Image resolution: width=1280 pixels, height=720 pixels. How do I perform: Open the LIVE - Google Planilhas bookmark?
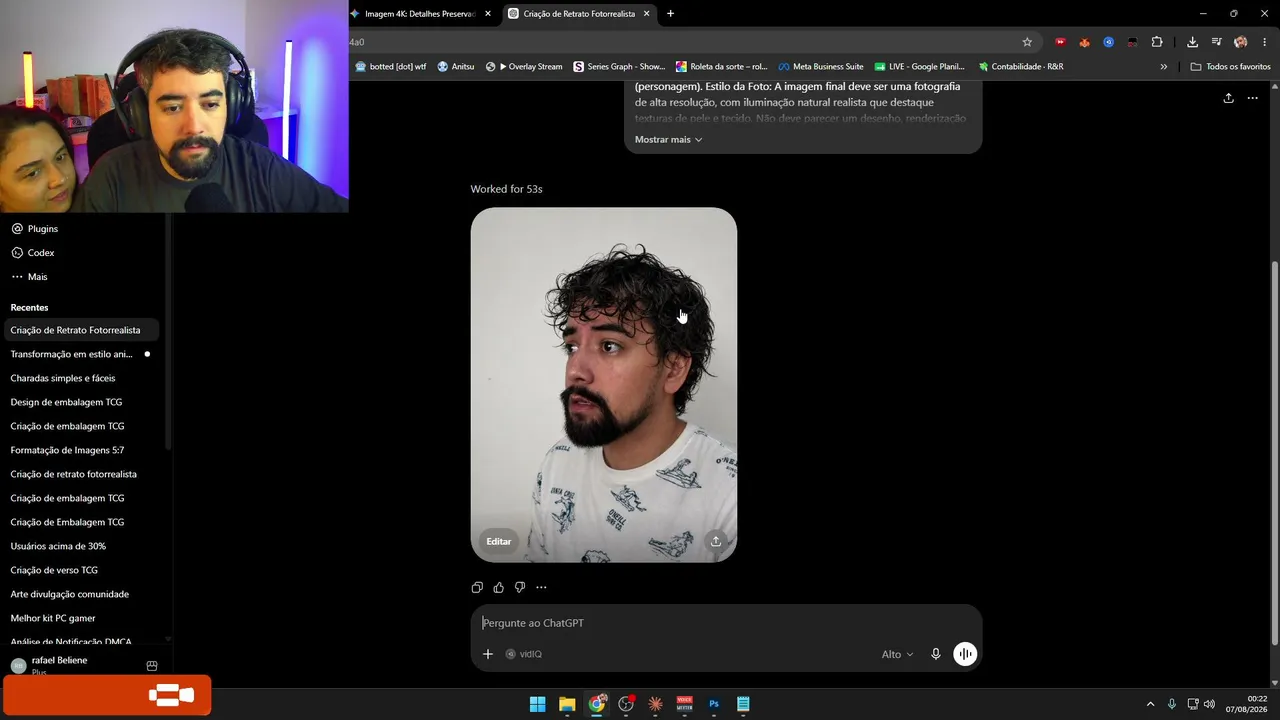point(920,67)
